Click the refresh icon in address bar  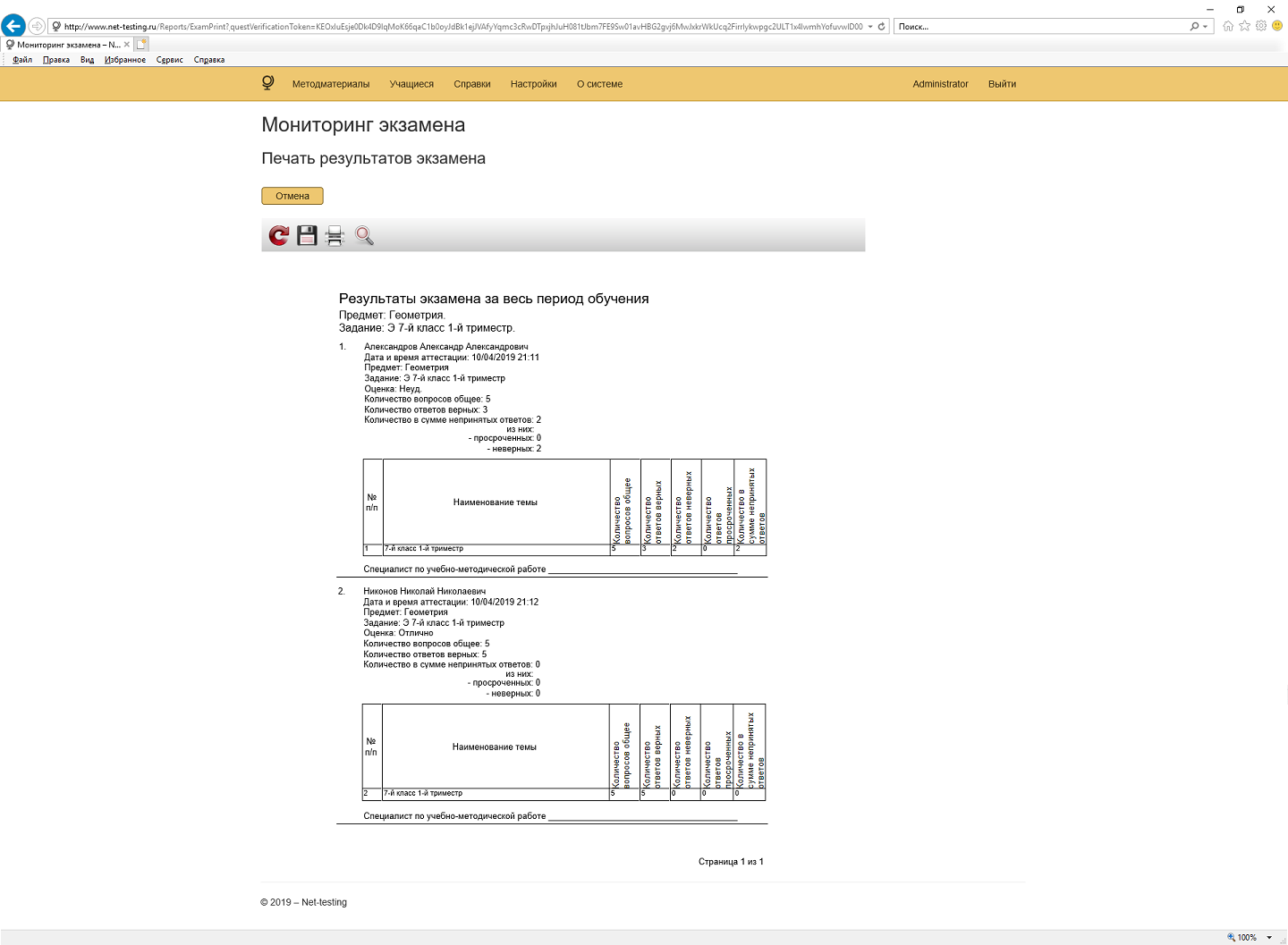pos(881,27)
